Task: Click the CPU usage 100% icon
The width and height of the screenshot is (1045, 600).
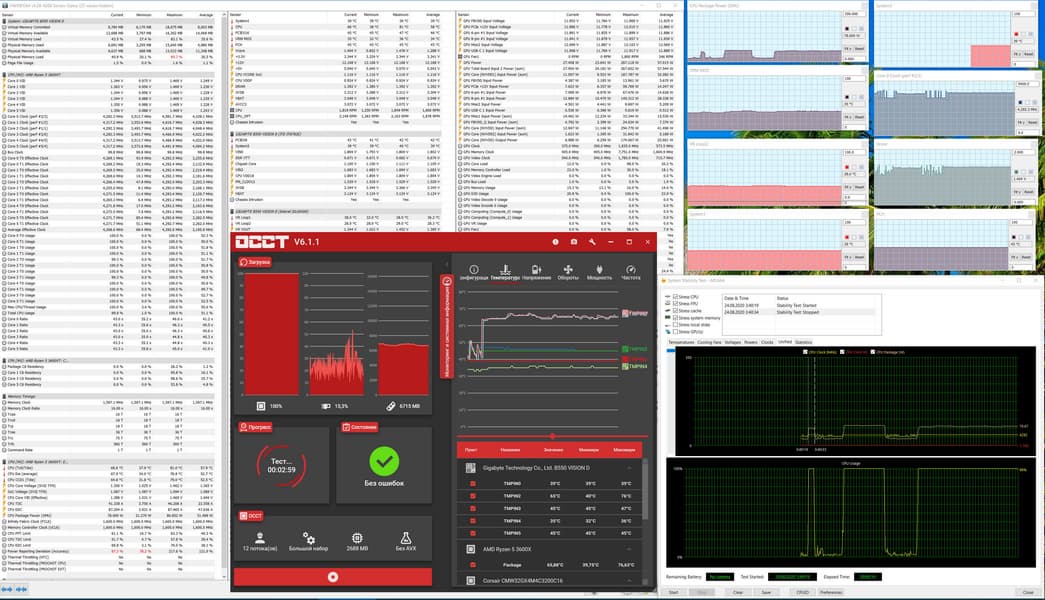Action: coord(261,405)
